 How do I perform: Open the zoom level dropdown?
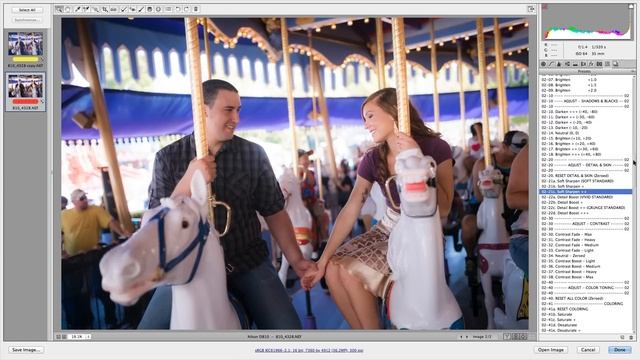pos(79,337)
